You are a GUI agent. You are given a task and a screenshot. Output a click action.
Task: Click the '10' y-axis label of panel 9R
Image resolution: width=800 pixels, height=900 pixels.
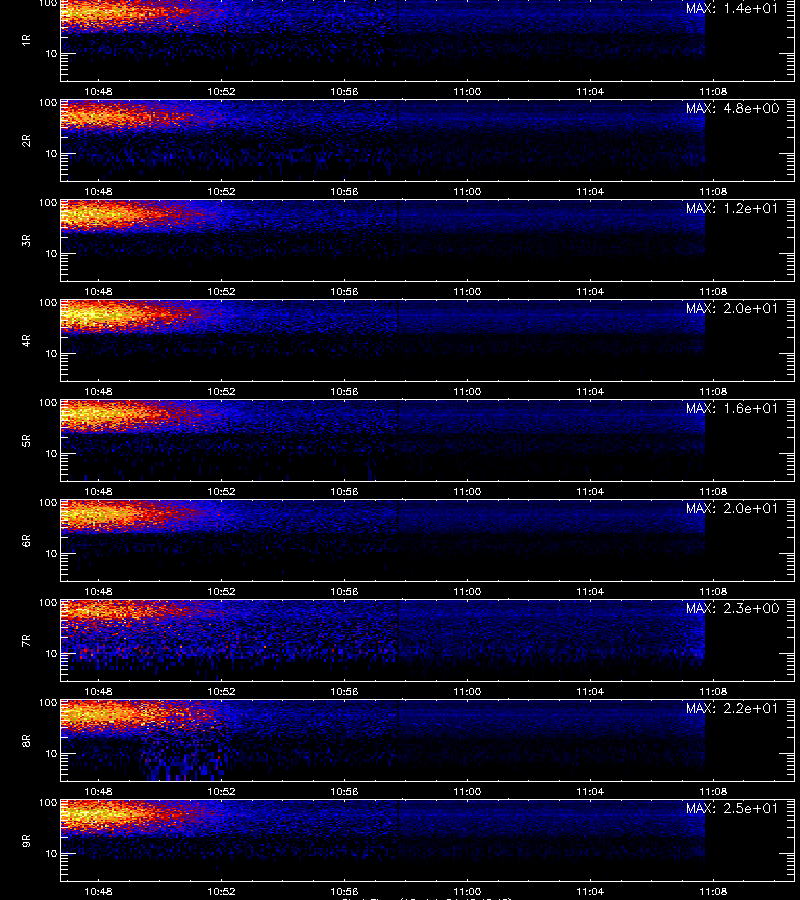pyautogui.click(x=51, y=854)
